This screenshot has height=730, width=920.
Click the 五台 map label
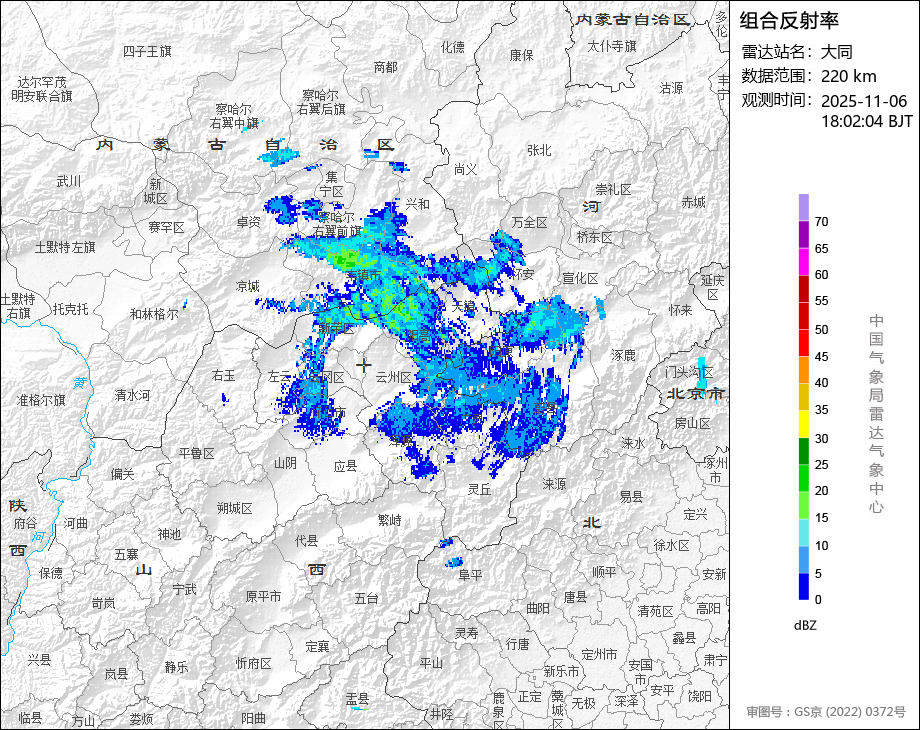click(x=366, y=598)
